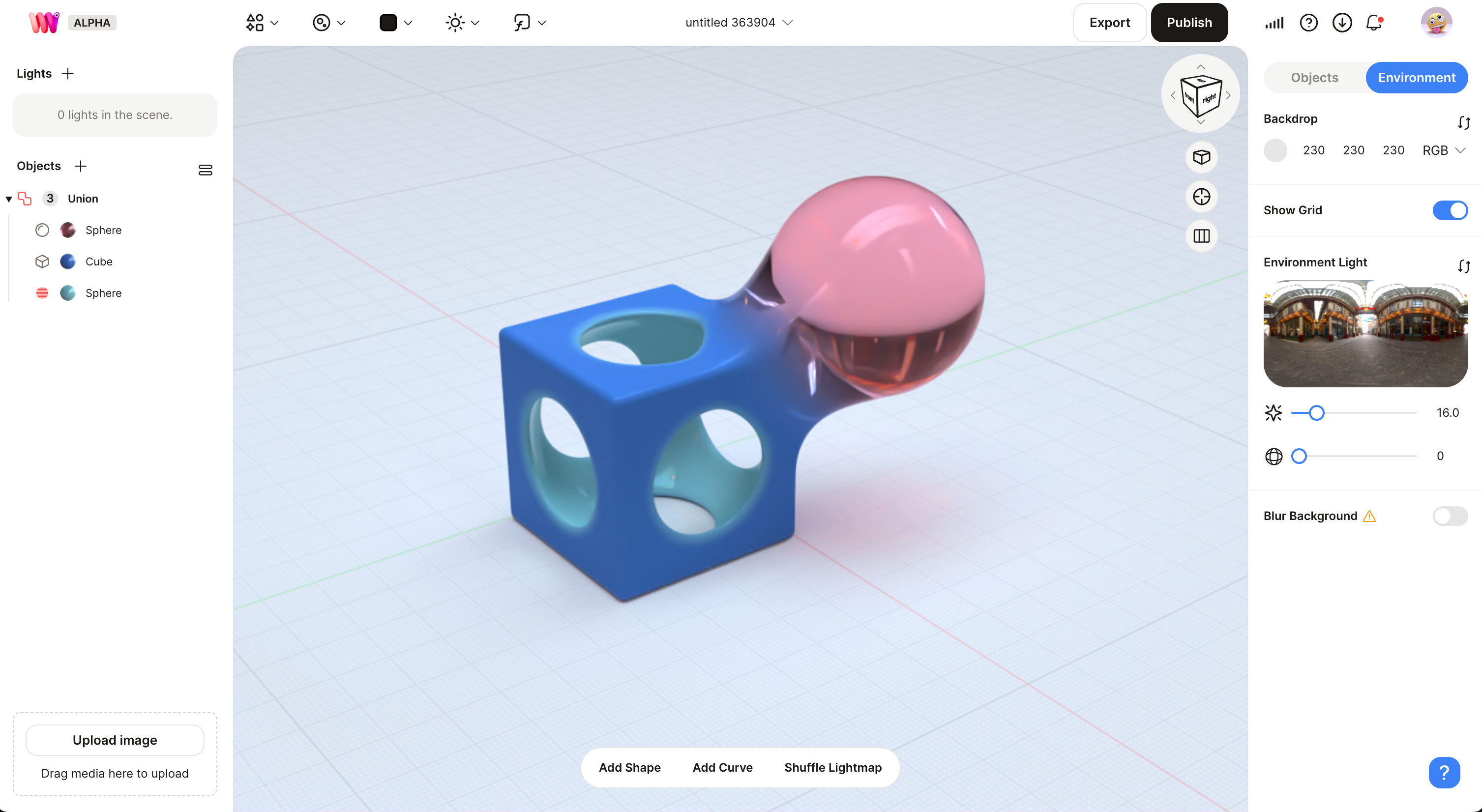Collapse the Union group tree
This screenshot has height=812, width=1482.
(x=9, y=199)
